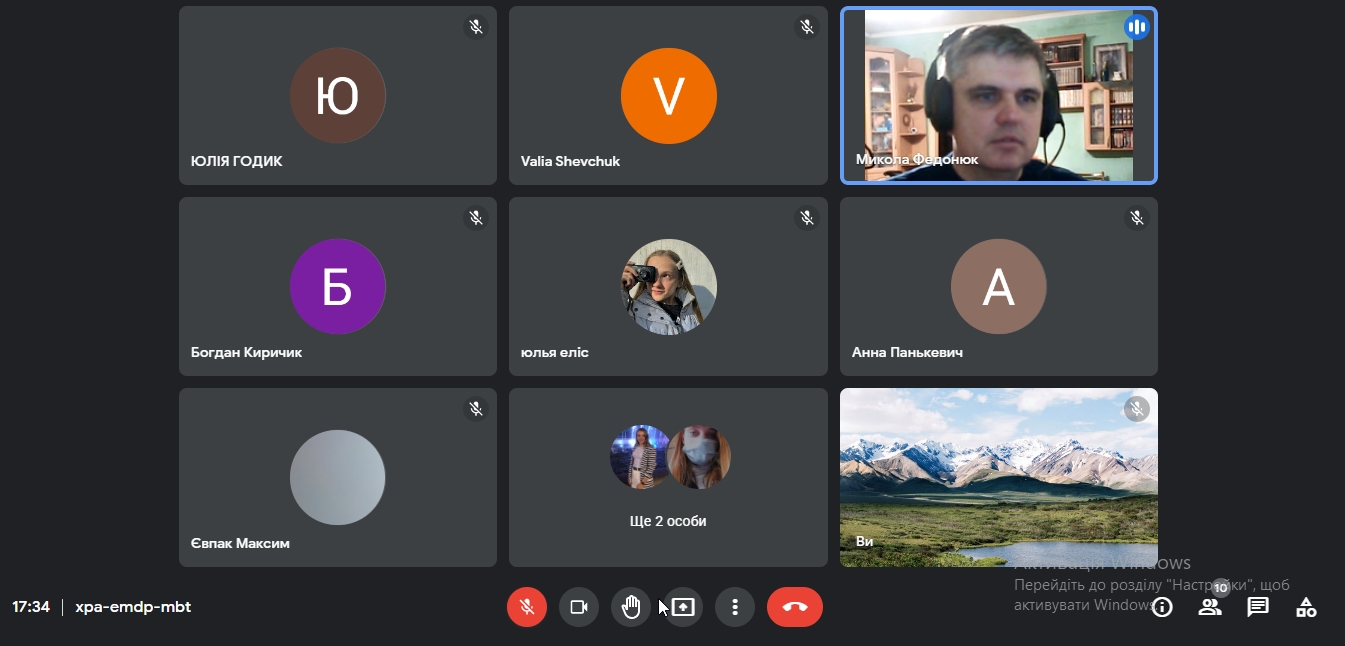Turn on the camera

pyautogui.click(x=579, y=607)
